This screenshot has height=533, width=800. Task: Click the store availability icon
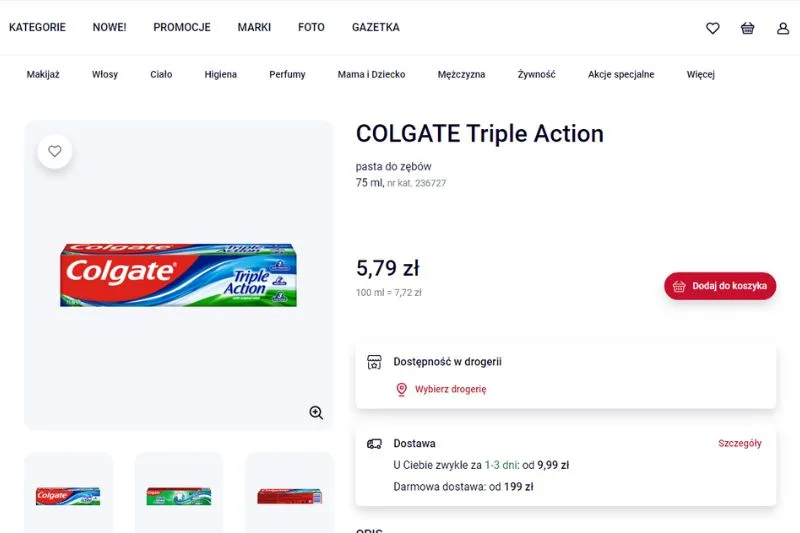(375, 362)
